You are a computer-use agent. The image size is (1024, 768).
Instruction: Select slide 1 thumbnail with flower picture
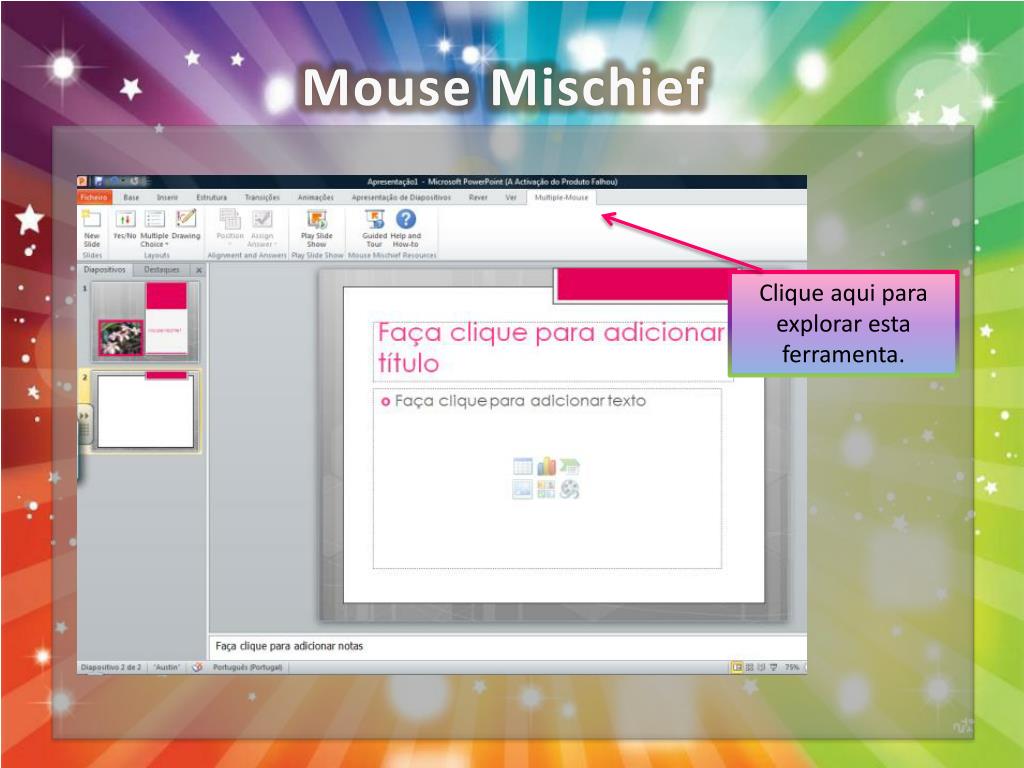point(146,321)
